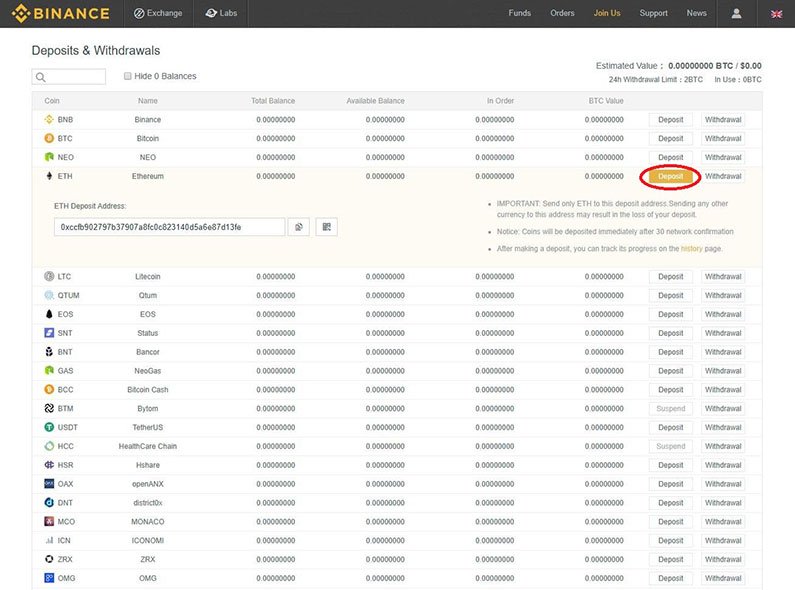Click Withdrawal button for USDT
The width and height of the screenshot is (795, 590).
pyautogui.click(x=723, y=427)
